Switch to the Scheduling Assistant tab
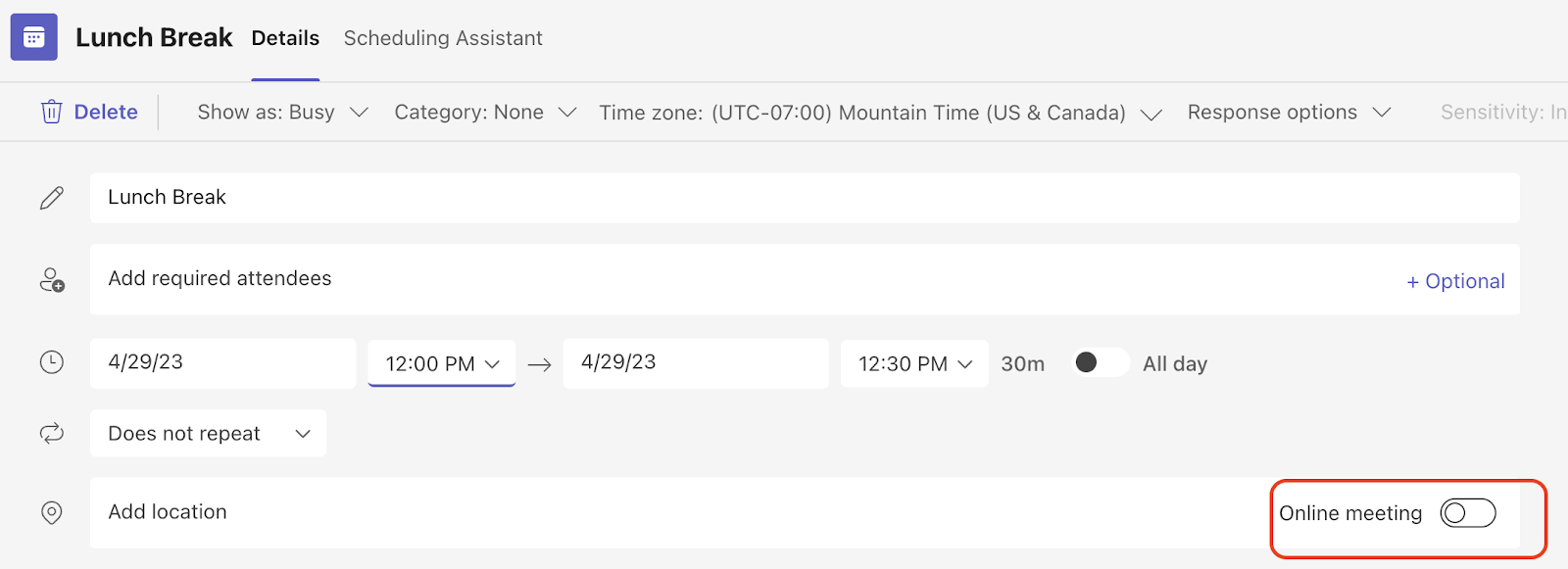The image size is (1568, 569). click(443, 38)
